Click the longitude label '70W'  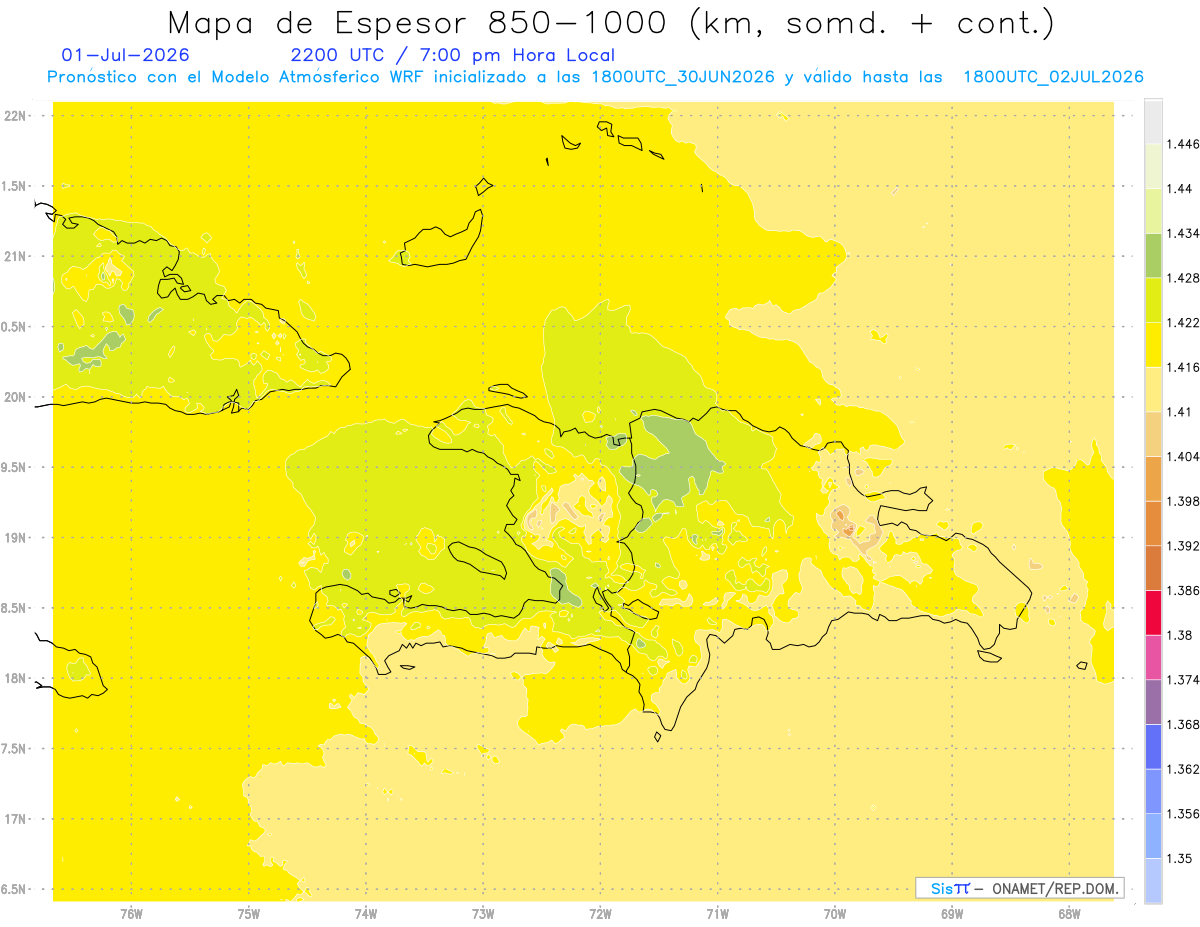pyautogui.click(x=835, y=914)
